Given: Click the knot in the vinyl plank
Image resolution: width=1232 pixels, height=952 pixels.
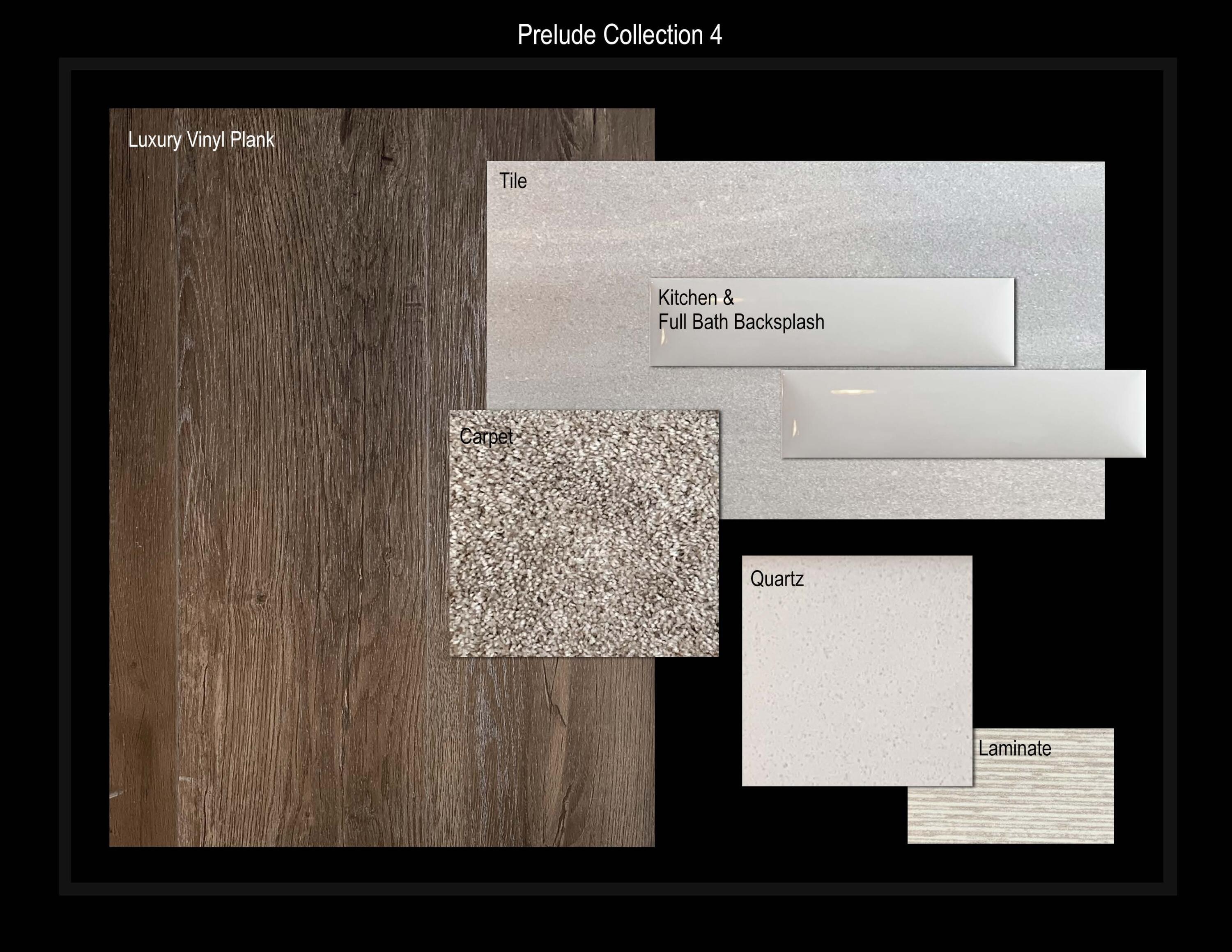Looking at the screenshot, I should (260, 598).
